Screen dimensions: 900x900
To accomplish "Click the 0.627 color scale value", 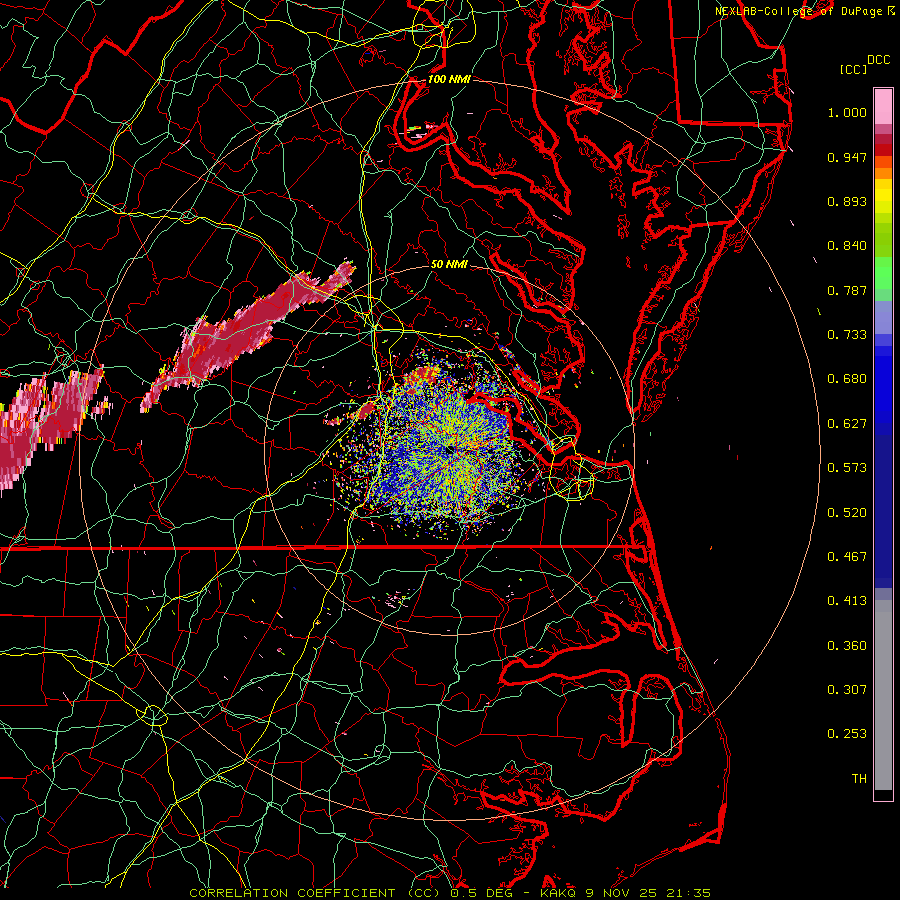I will (x=847, y=424).
